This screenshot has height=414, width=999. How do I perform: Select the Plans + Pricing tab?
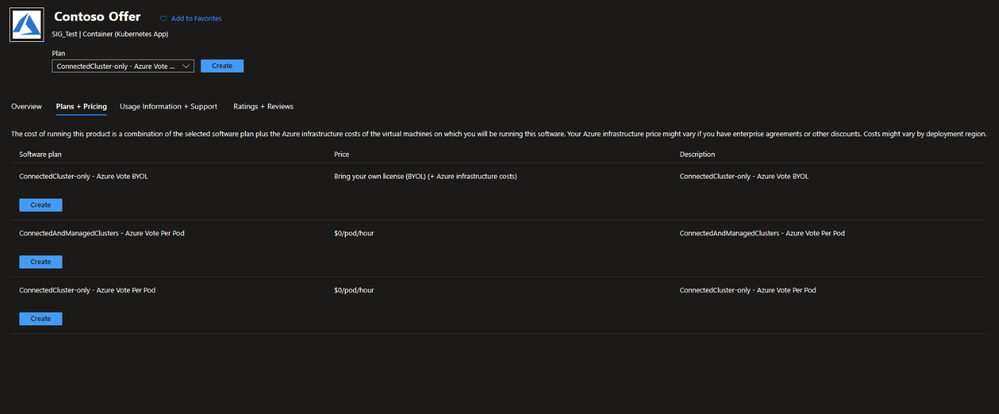(82, 106)
